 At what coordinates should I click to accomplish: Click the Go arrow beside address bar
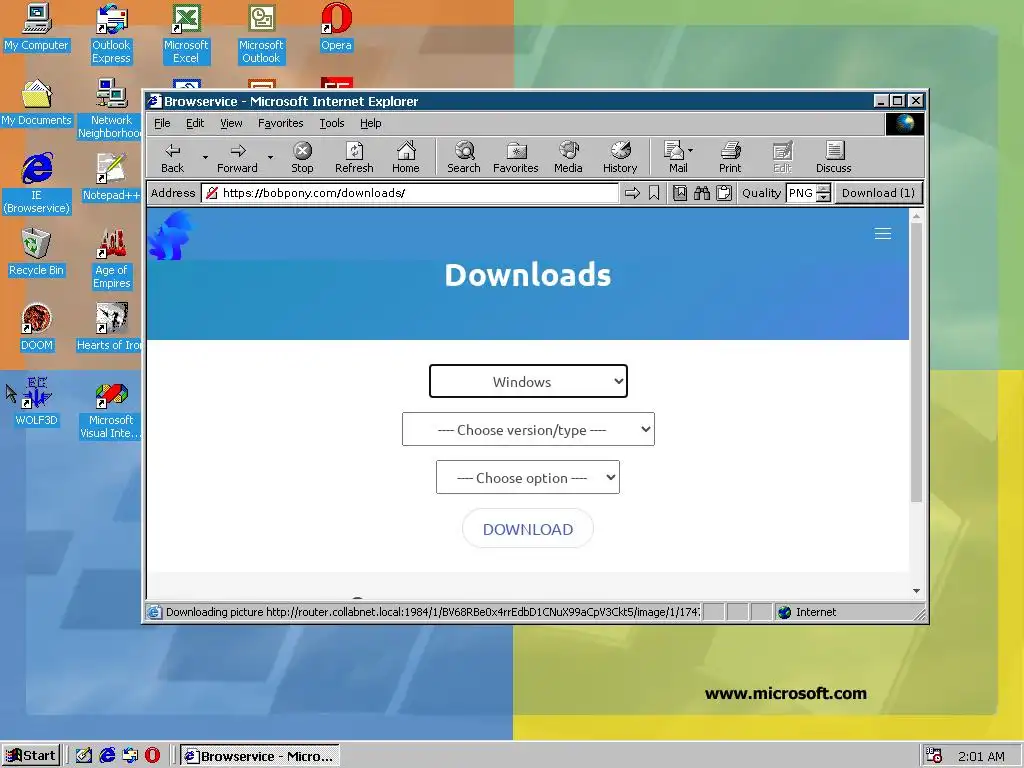tap(632, 193)
